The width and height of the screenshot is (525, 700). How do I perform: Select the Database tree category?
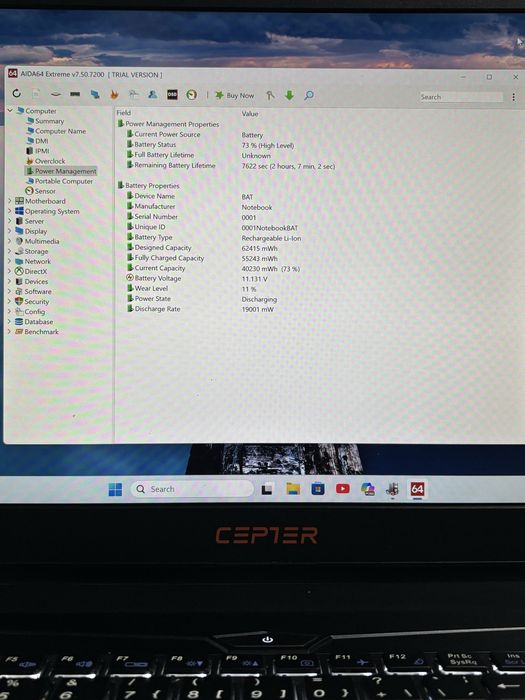34,322
